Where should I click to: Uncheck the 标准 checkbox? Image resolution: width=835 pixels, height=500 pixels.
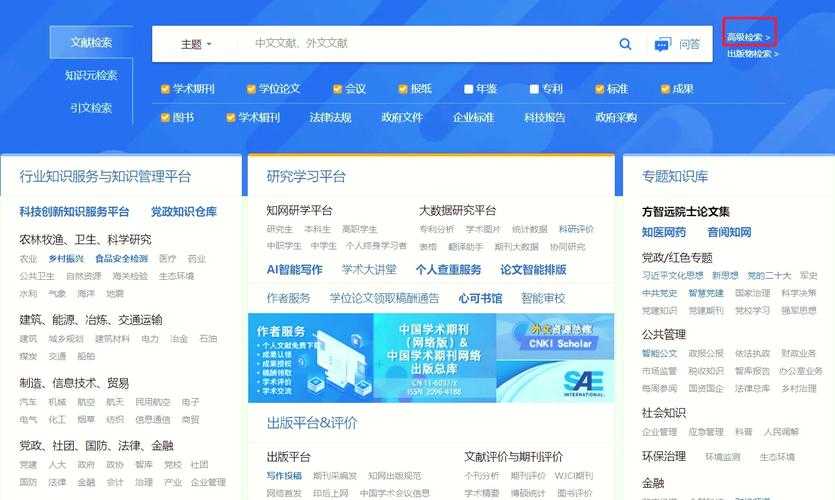click(599, 89)
